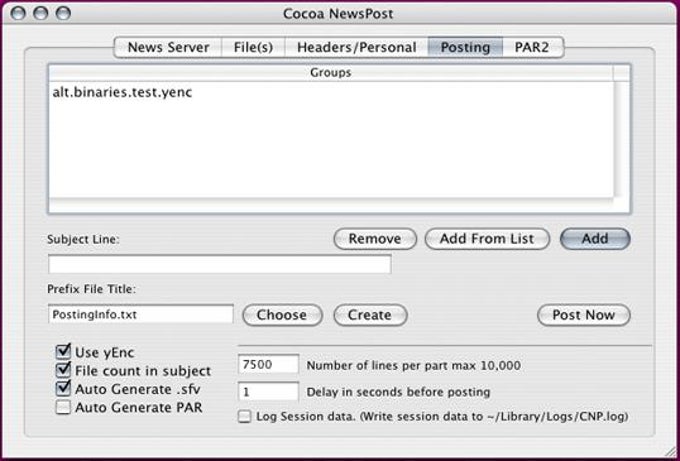The image size is (680, 461).
Task: Choose a prefix file
Action: pos(282,315)
